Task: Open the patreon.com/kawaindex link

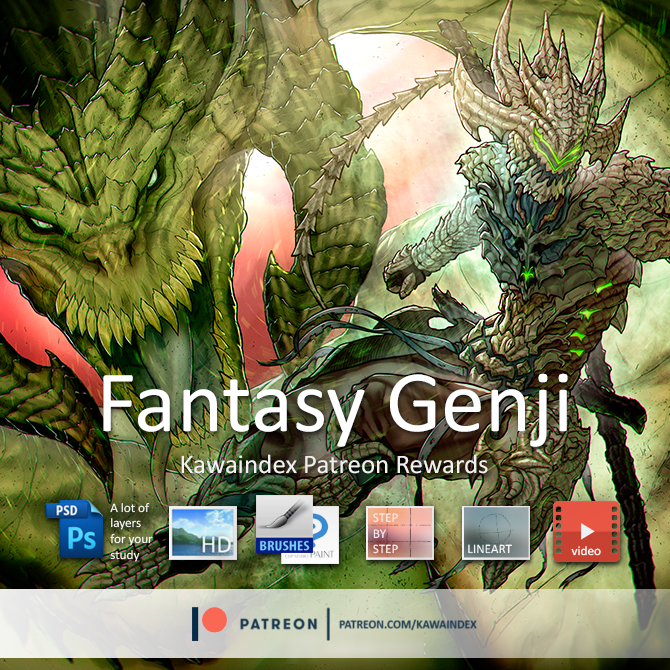Action: coord(407,624)
